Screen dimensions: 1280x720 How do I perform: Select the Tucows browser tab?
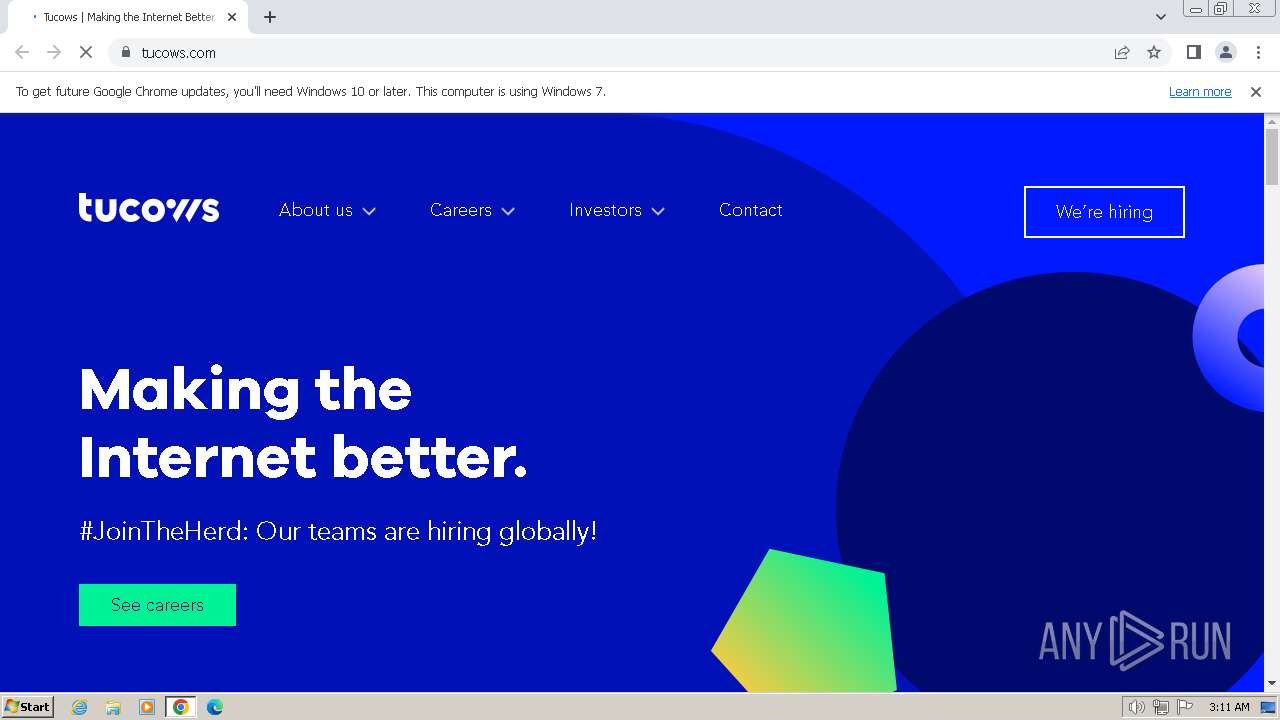pyautogui.click(x=128, y=17)
